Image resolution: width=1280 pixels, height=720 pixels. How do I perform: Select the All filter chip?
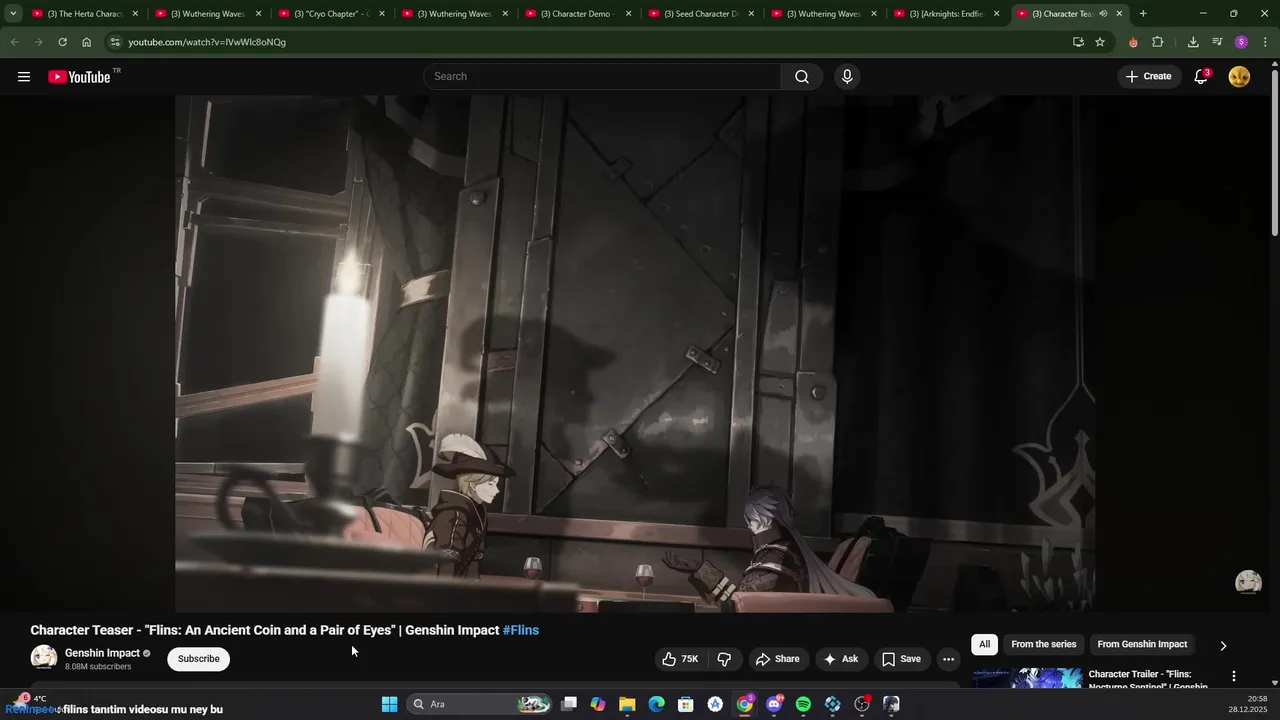click(984, 645)
